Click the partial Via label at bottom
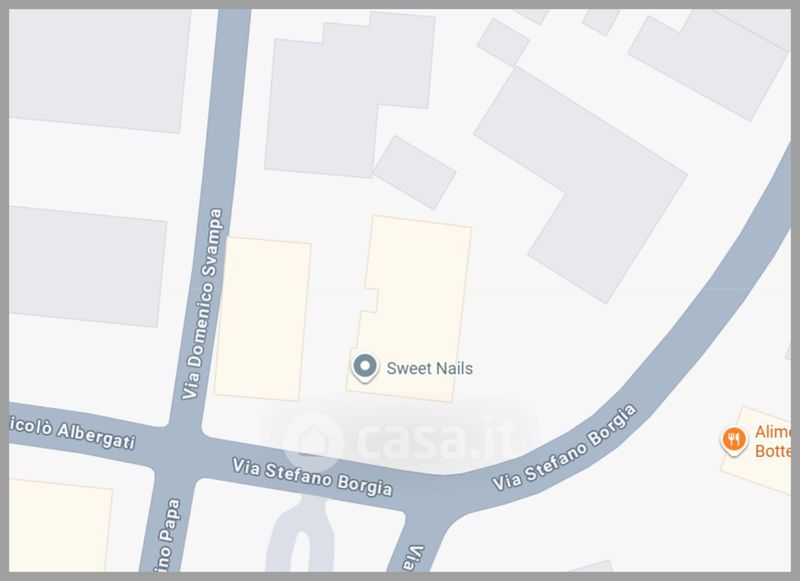This screenshot has height=581, width=800. pos(414,558)
